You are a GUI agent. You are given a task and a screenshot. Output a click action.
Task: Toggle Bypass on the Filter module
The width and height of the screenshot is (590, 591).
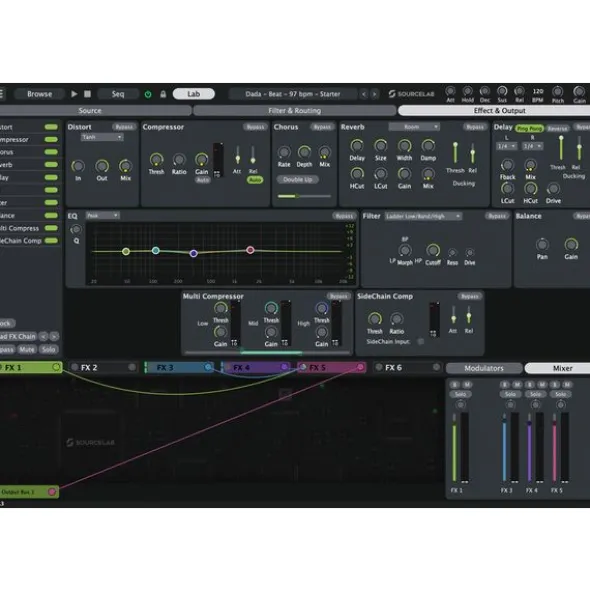(497, 216)
